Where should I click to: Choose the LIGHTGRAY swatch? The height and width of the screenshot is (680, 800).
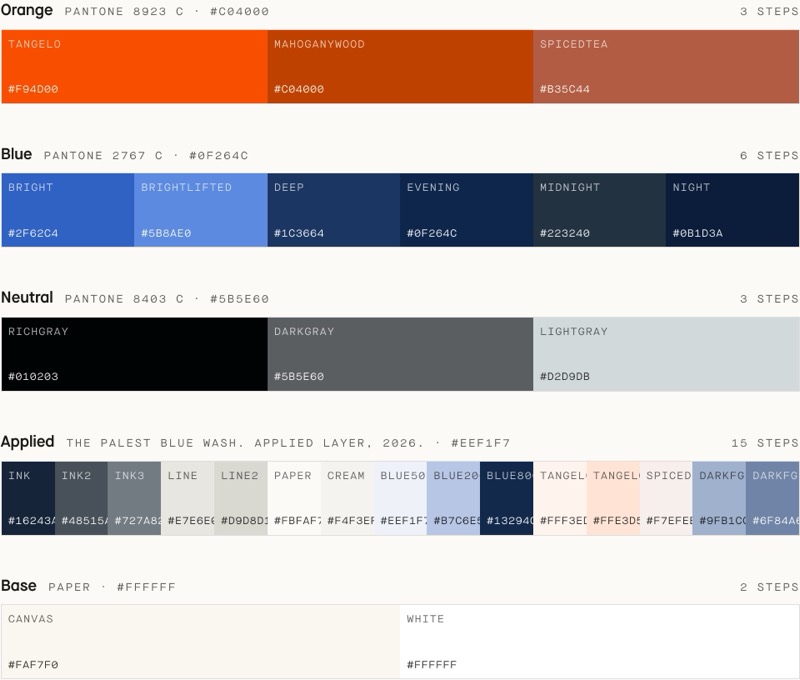click(666, 354)
